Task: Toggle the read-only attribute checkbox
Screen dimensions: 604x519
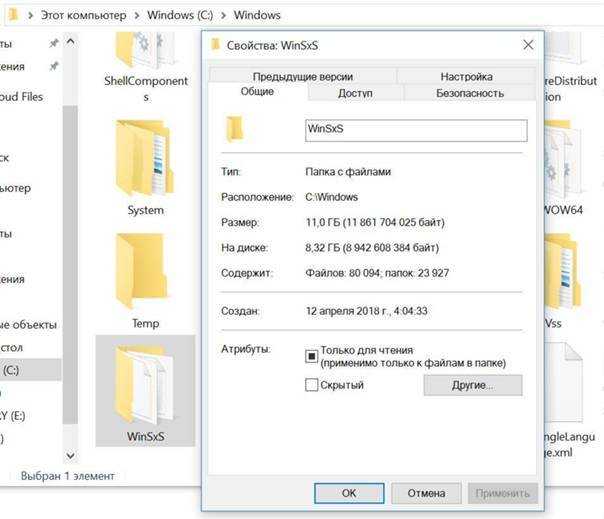Action: (311, 356)
